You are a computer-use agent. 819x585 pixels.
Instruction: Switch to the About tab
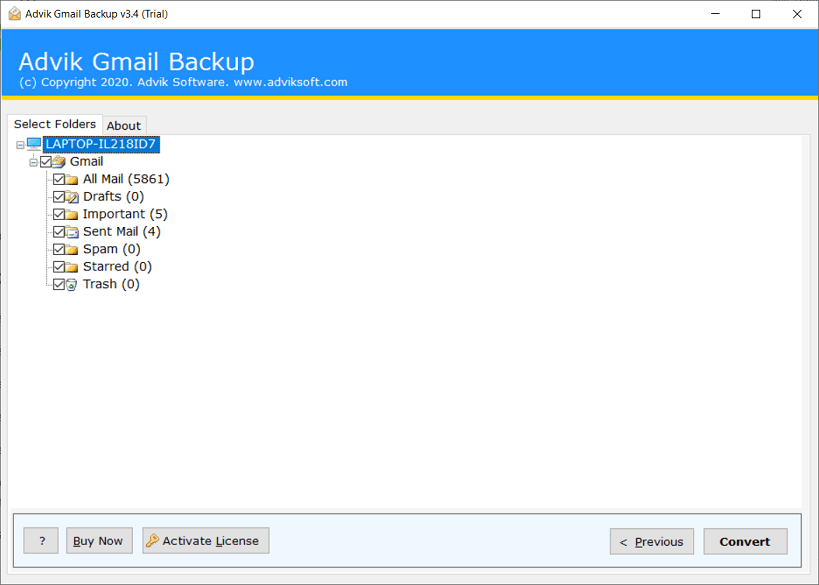[x=124, y=126]
